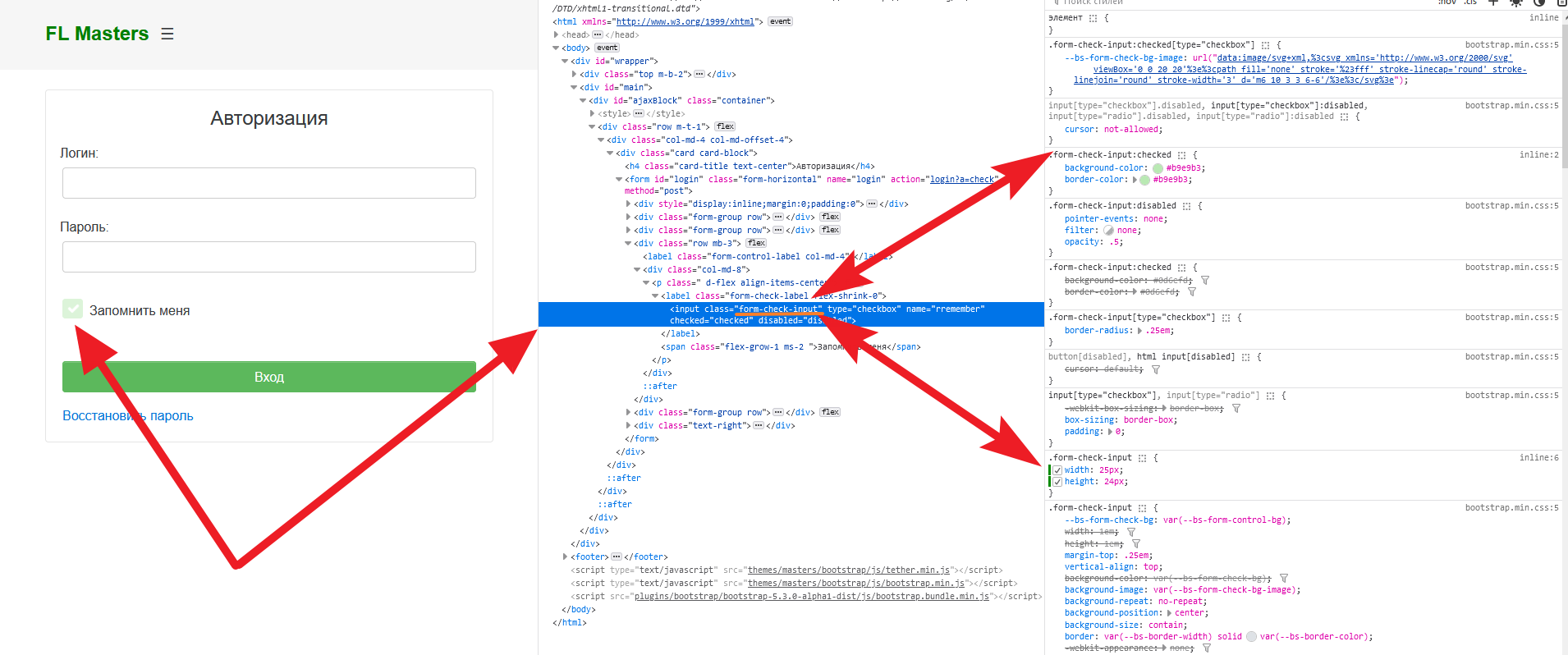Click the event badge on the html tag

(780, 21)
